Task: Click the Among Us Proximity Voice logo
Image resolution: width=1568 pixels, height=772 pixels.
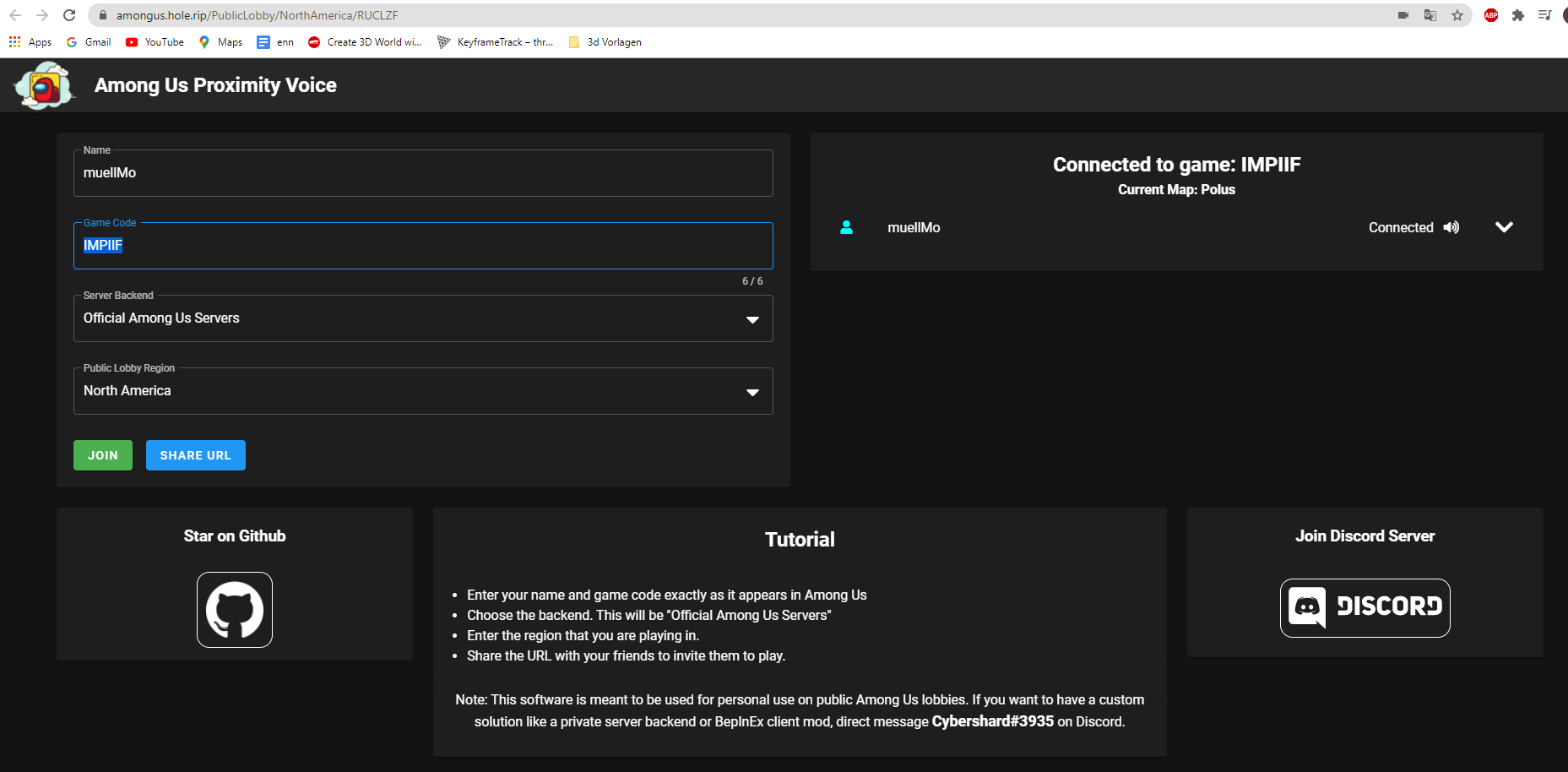Action: pyautogui.click(x=44, y=85)
